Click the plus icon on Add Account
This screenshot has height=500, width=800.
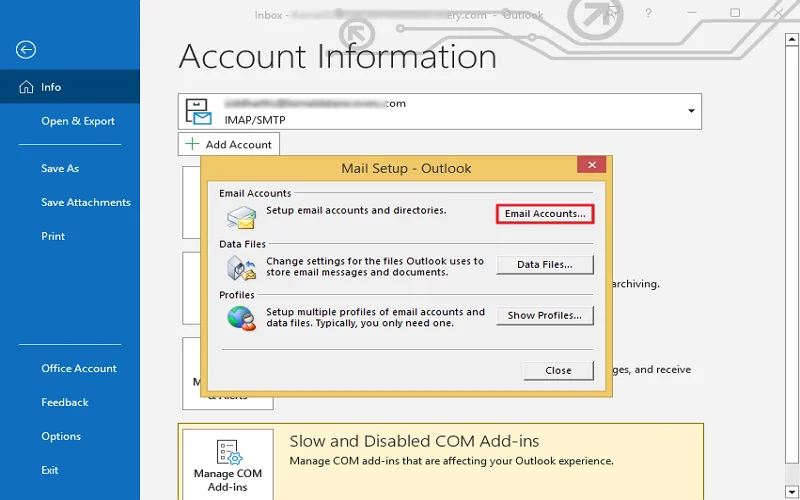click(x=192, y=144)
